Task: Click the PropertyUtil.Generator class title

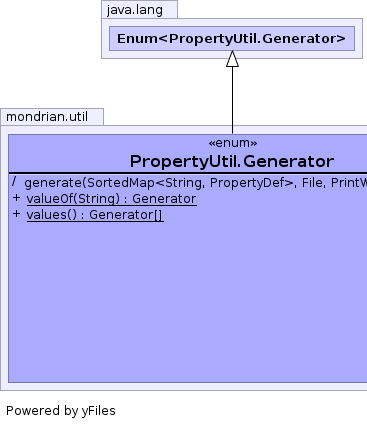Action: [x=232, y=162]
